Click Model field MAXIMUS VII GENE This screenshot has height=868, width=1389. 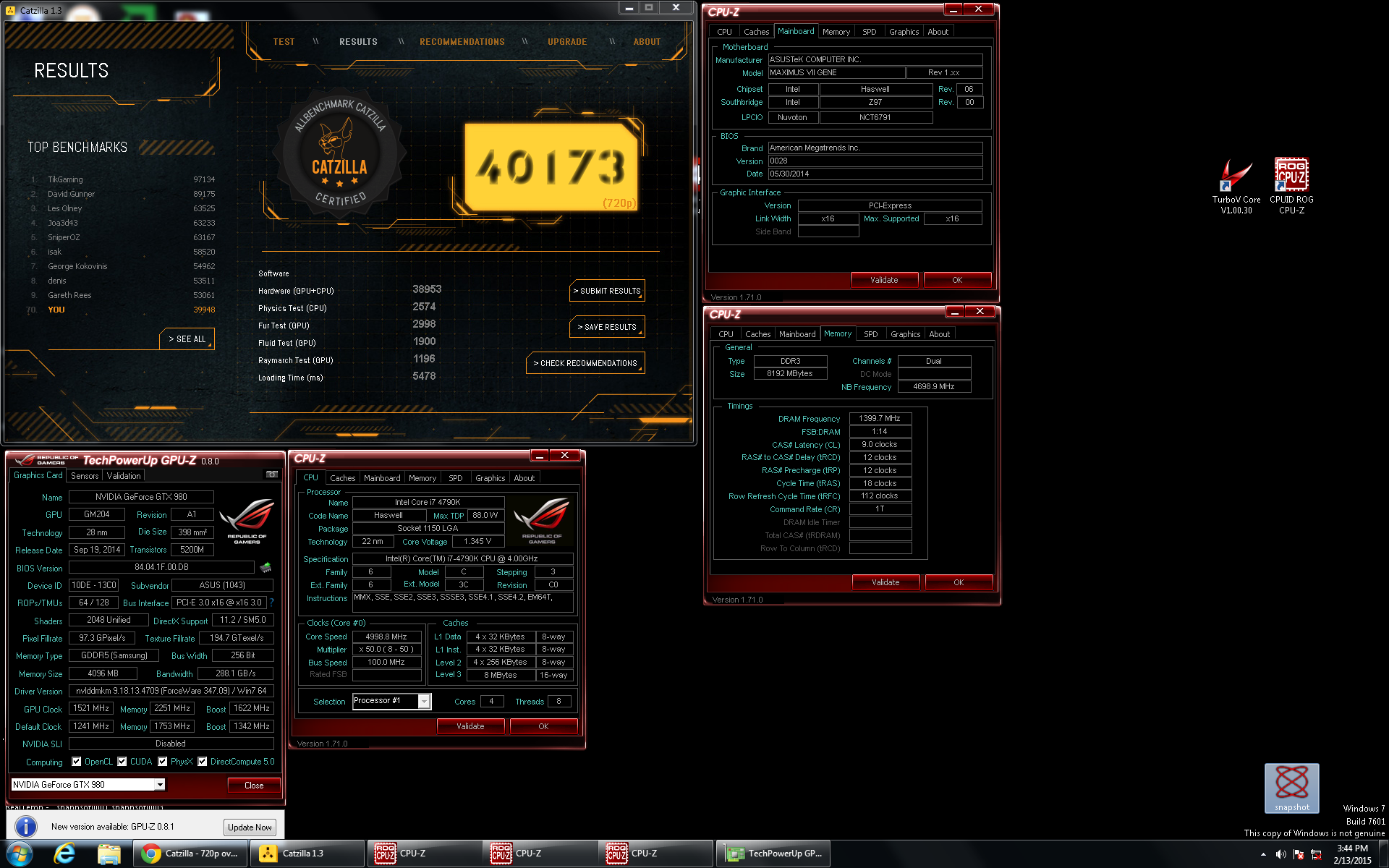coord(836,73)
